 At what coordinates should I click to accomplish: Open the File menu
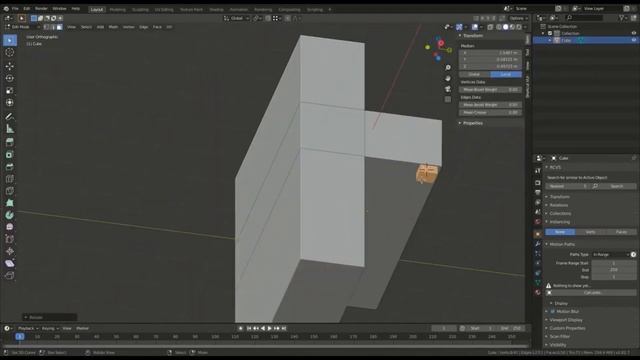tap(15, 9)
